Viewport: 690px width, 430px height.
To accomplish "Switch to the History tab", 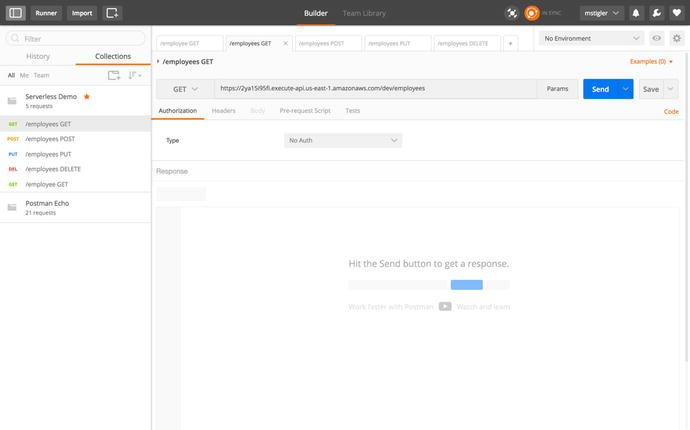I will coord(38,57).
